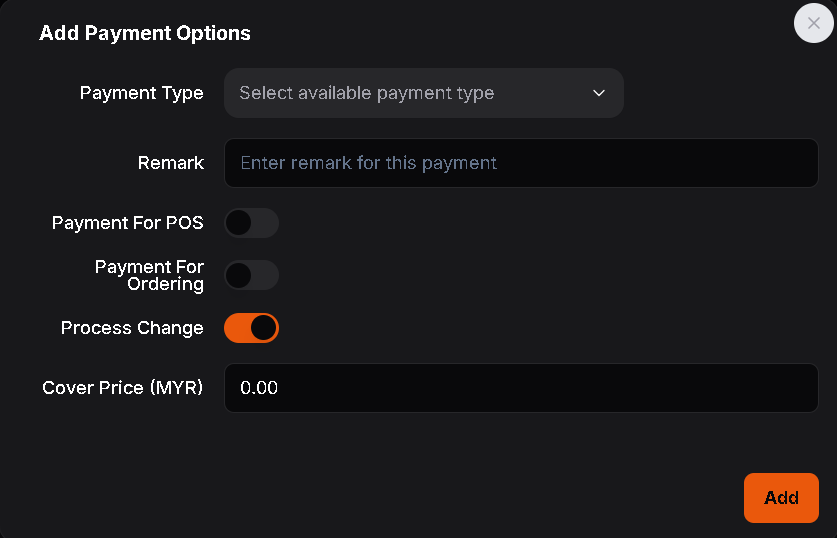Click the 'Remark' label text
Image resolution: width=837 pixels, height=538 pixels.
click(171, 163)
